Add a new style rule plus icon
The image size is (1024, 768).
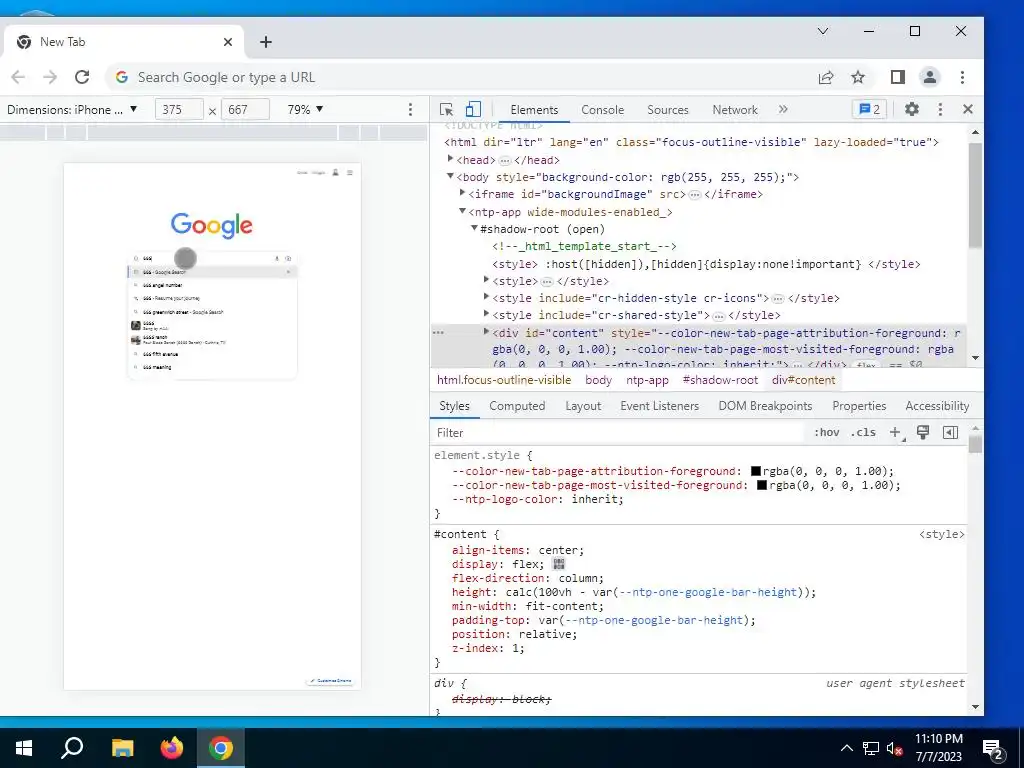click(895, 432)
